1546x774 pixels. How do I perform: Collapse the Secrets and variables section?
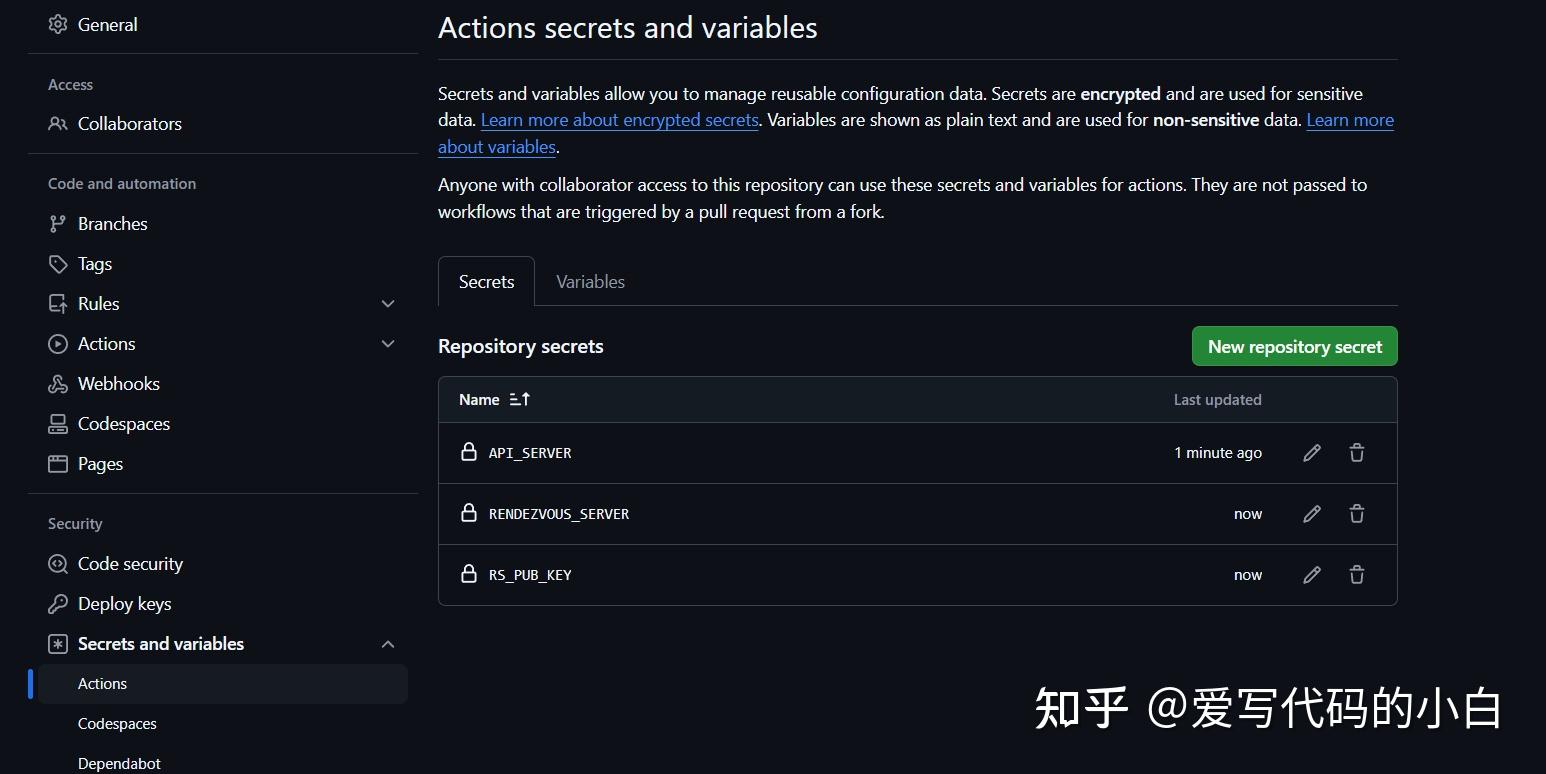pyautogui.click(x=388, y=643)
